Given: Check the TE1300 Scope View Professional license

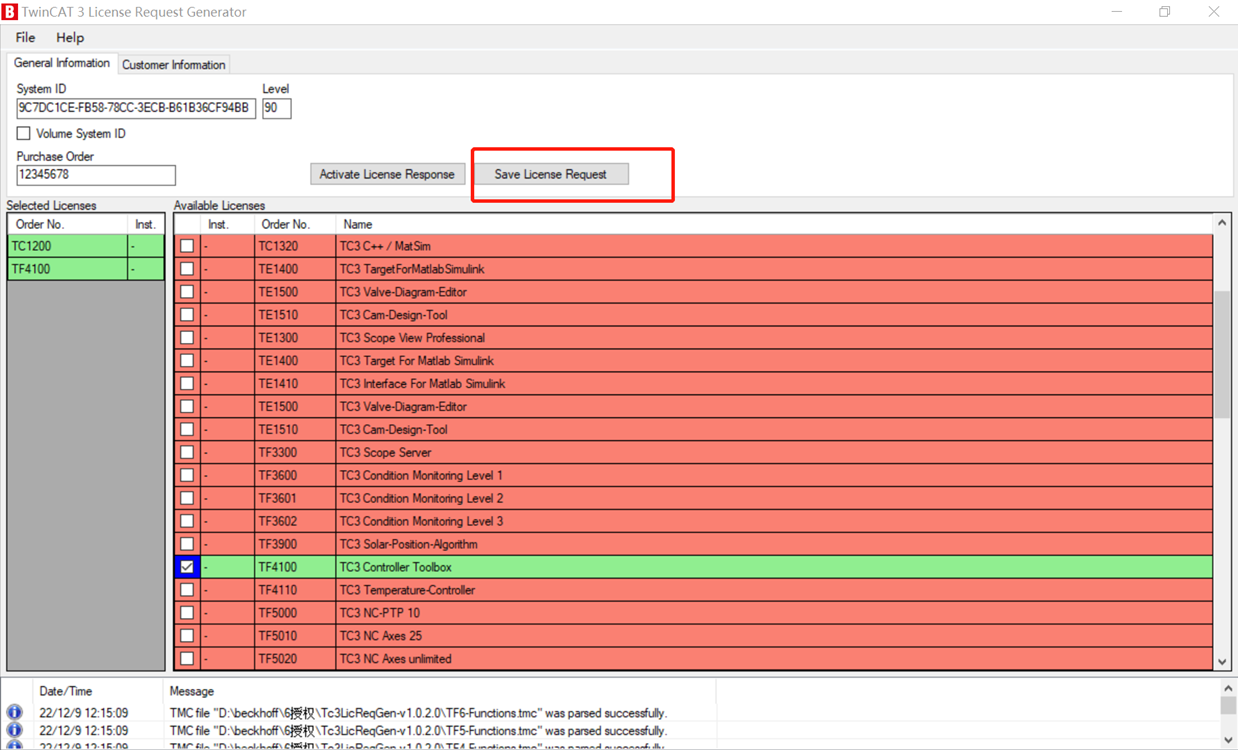Looking at the screenshot, I should [187, 338].
